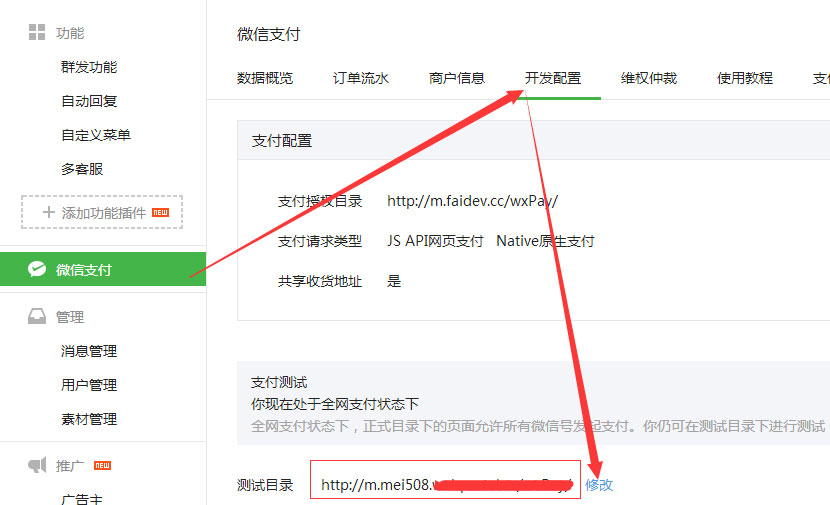Open 素材管理 in the sidebar
830x505 pixels.
(89, 419)
